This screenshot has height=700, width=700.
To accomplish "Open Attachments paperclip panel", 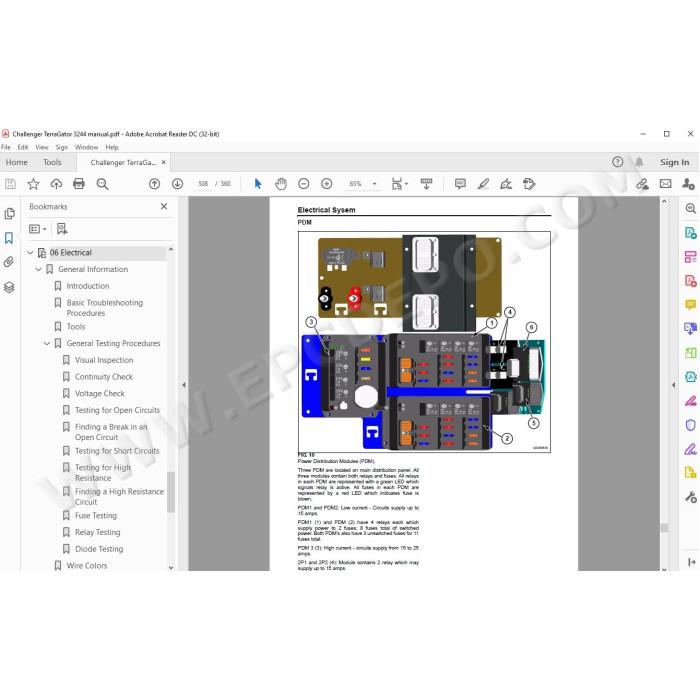I will point(9,262).
